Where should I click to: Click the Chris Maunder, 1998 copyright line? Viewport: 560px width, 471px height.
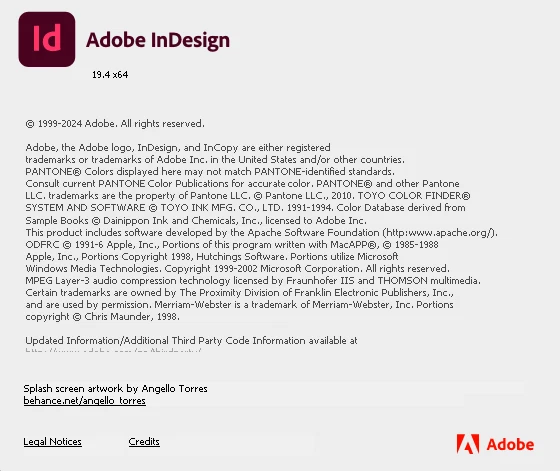[102, 317]
